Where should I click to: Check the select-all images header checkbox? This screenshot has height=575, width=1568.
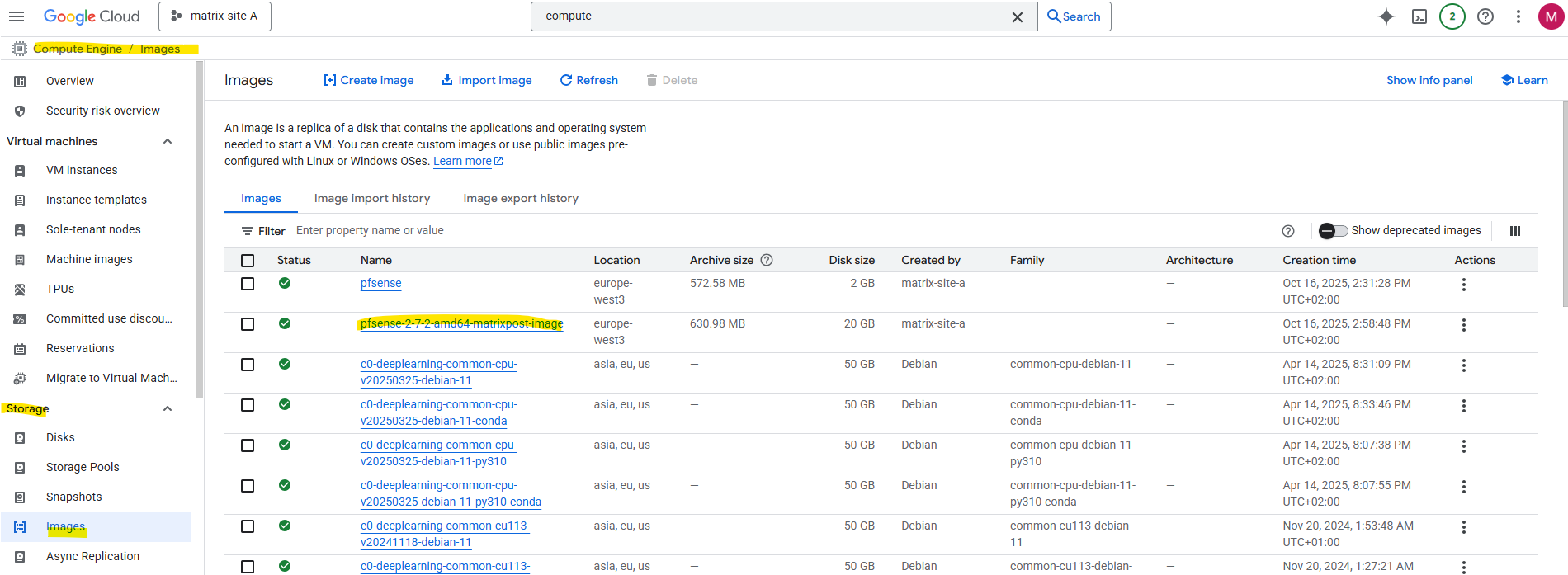(248, 261)
